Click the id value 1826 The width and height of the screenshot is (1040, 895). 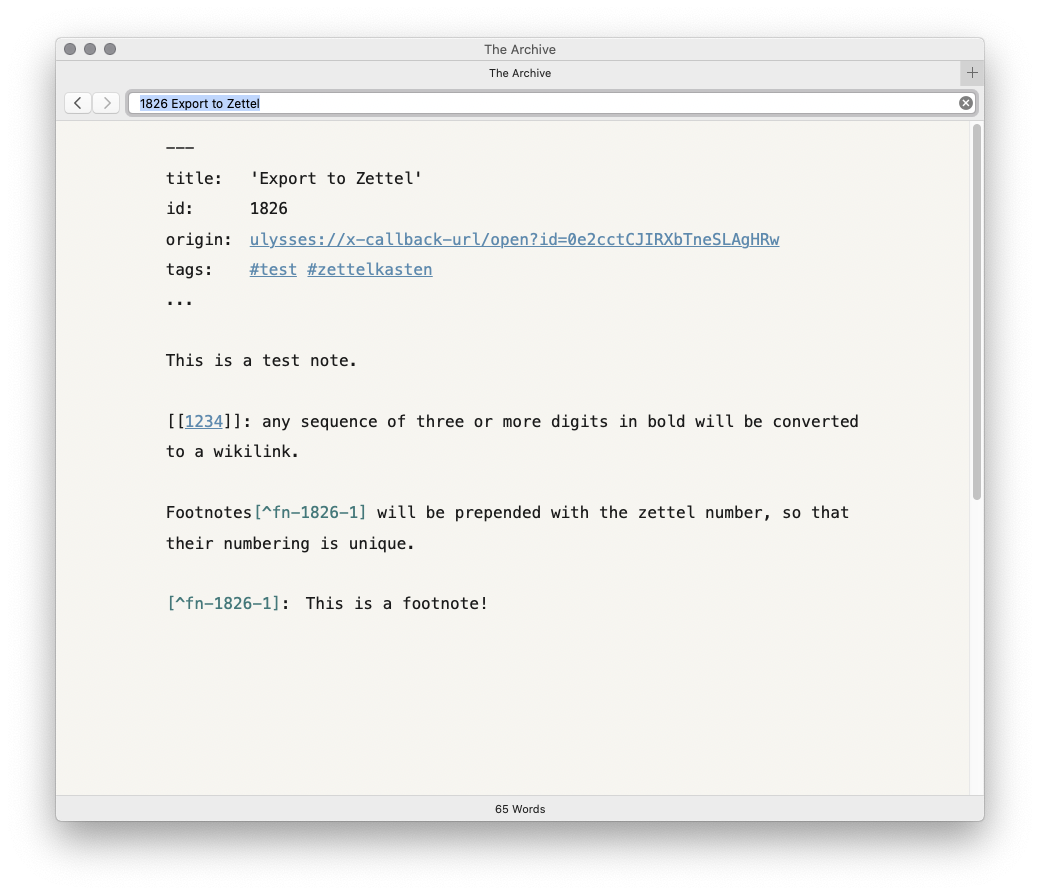click(x=269, y=208)
